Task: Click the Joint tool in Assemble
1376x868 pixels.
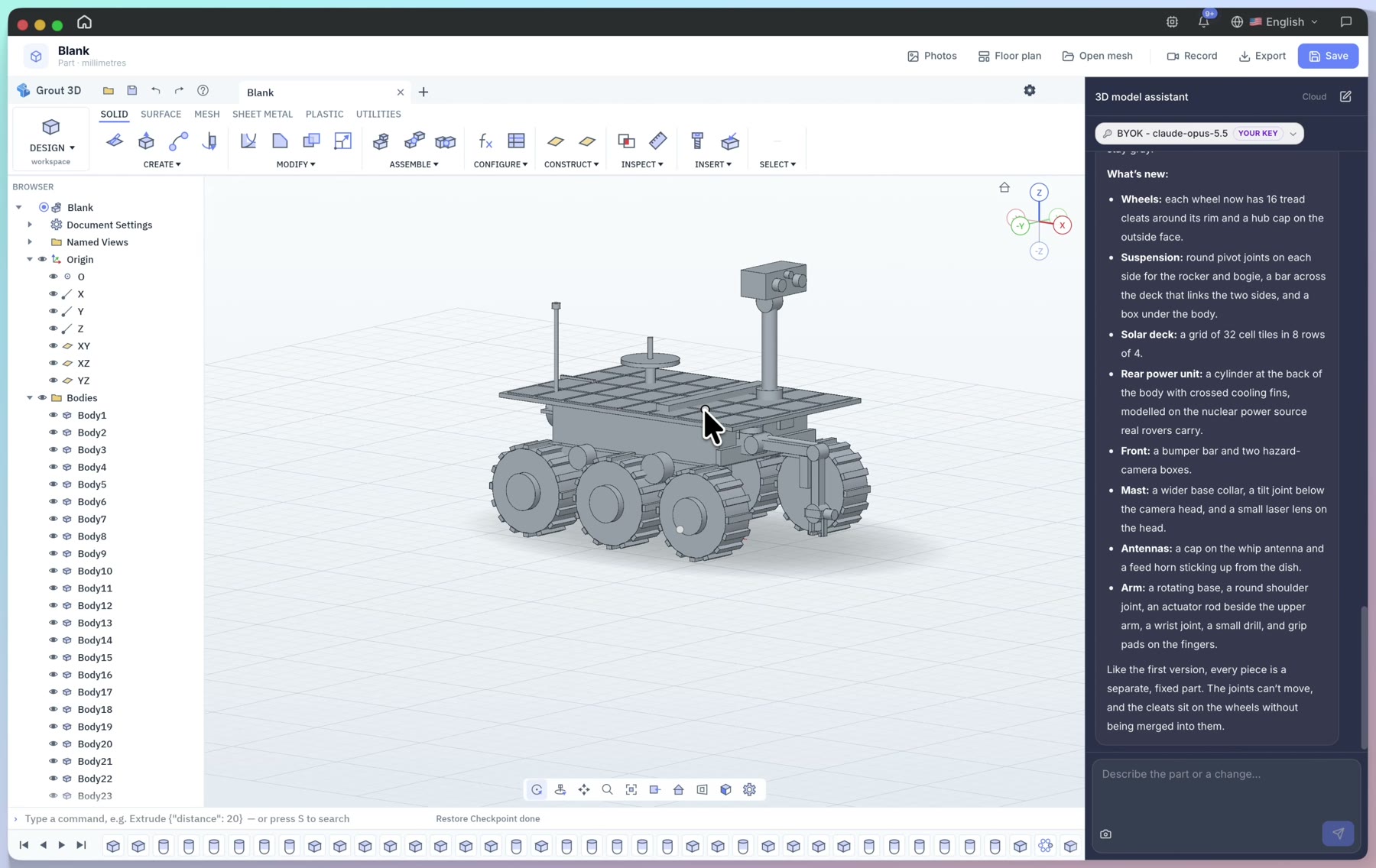Action: click(414, 141)
